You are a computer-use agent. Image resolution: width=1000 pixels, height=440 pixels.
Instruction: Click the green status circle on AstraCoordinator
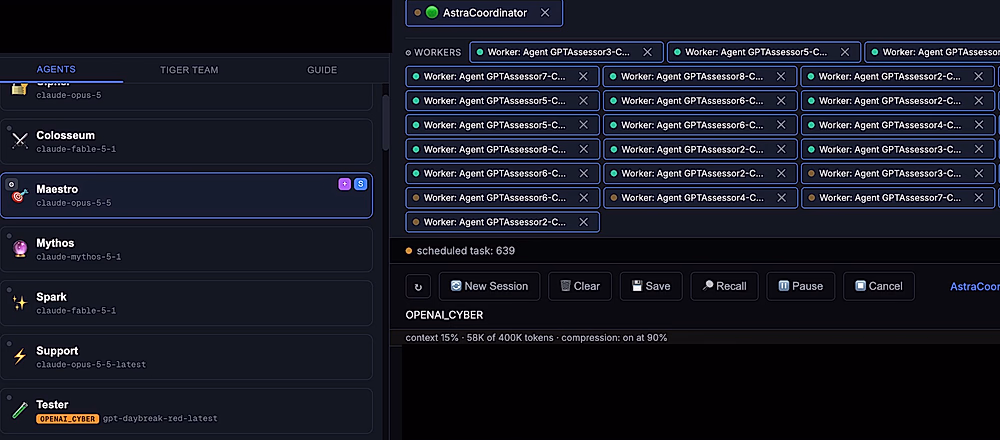tap(432, 12)
